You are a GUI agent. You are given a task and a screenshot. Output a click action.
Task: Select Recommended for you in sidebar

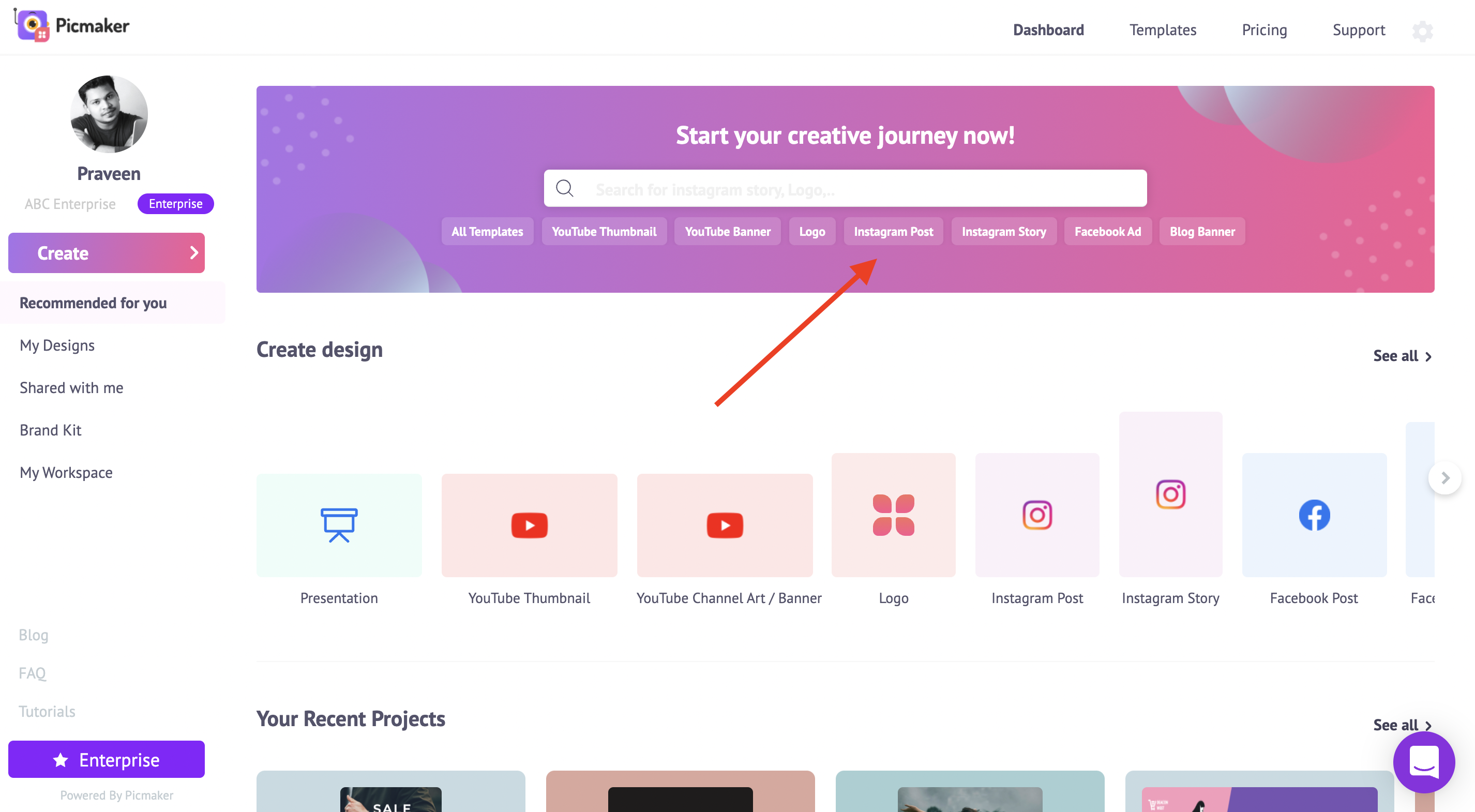click(x=112, y=303)
